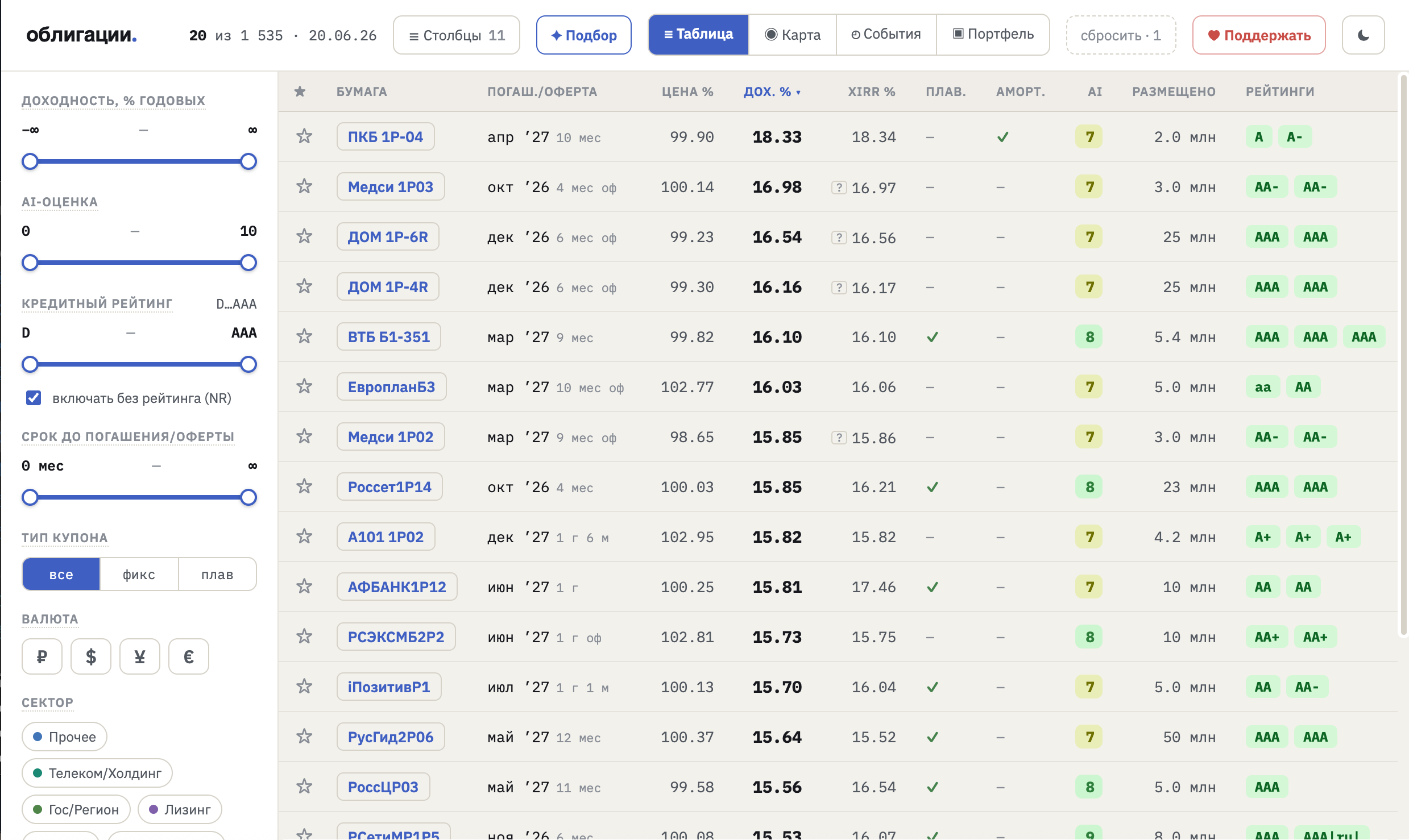This screenshot has width=1409, height=840.
Task: Star the ЕвропланБ3 bond
Action: [304, 386]
